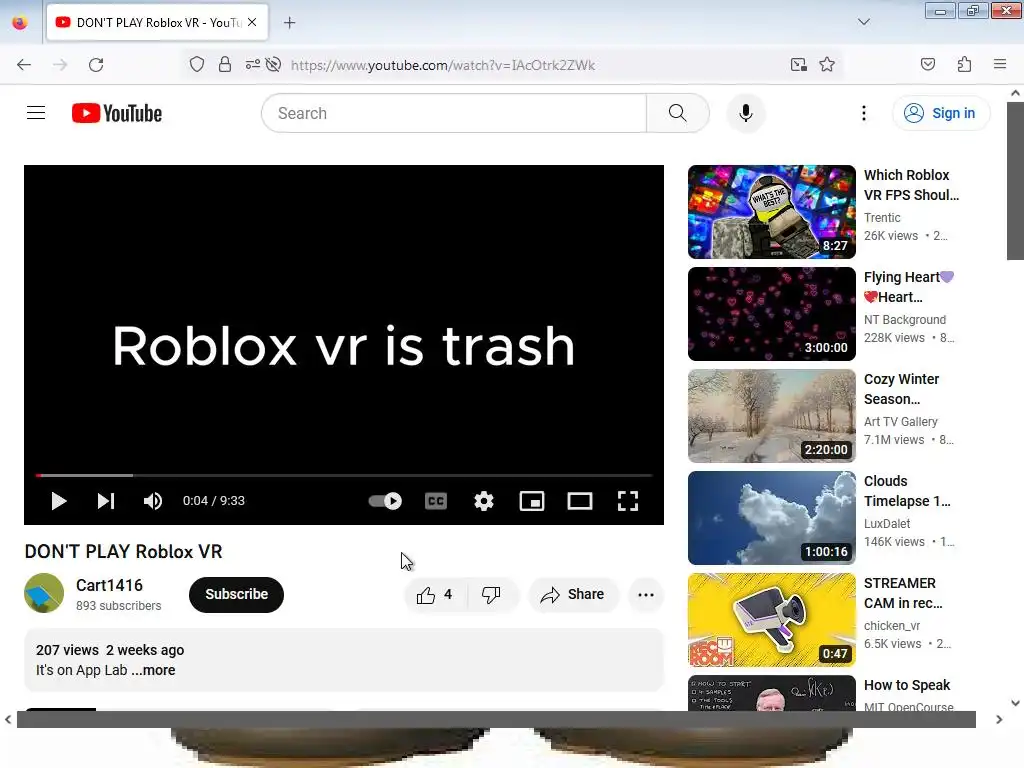
Task: Reload the current page
Action: (96, 65)
